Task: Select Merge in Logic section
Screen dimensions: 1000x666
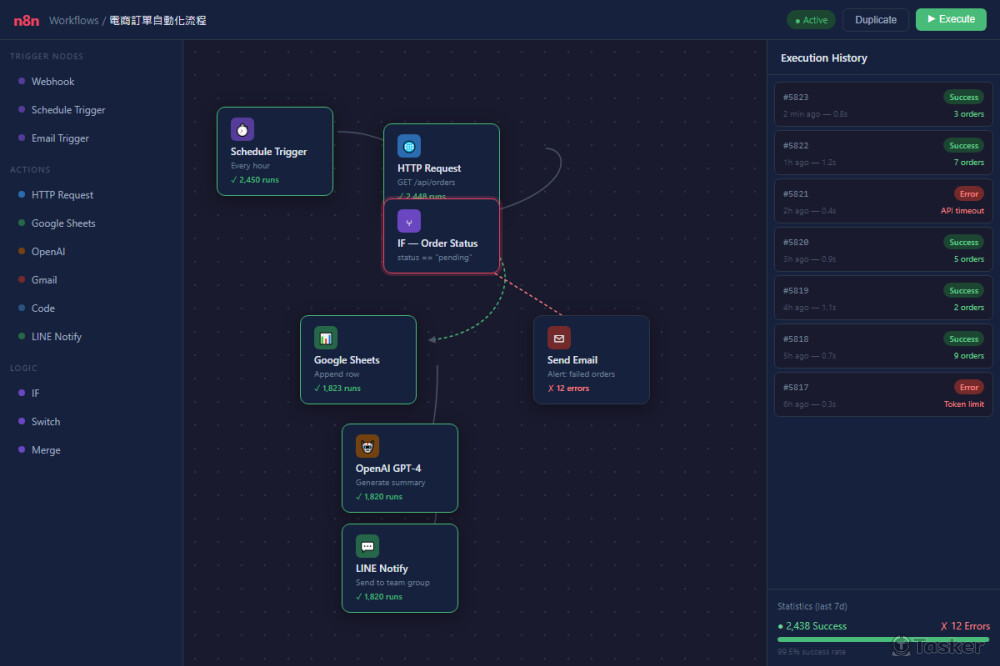Action: [x=45, y=450]
